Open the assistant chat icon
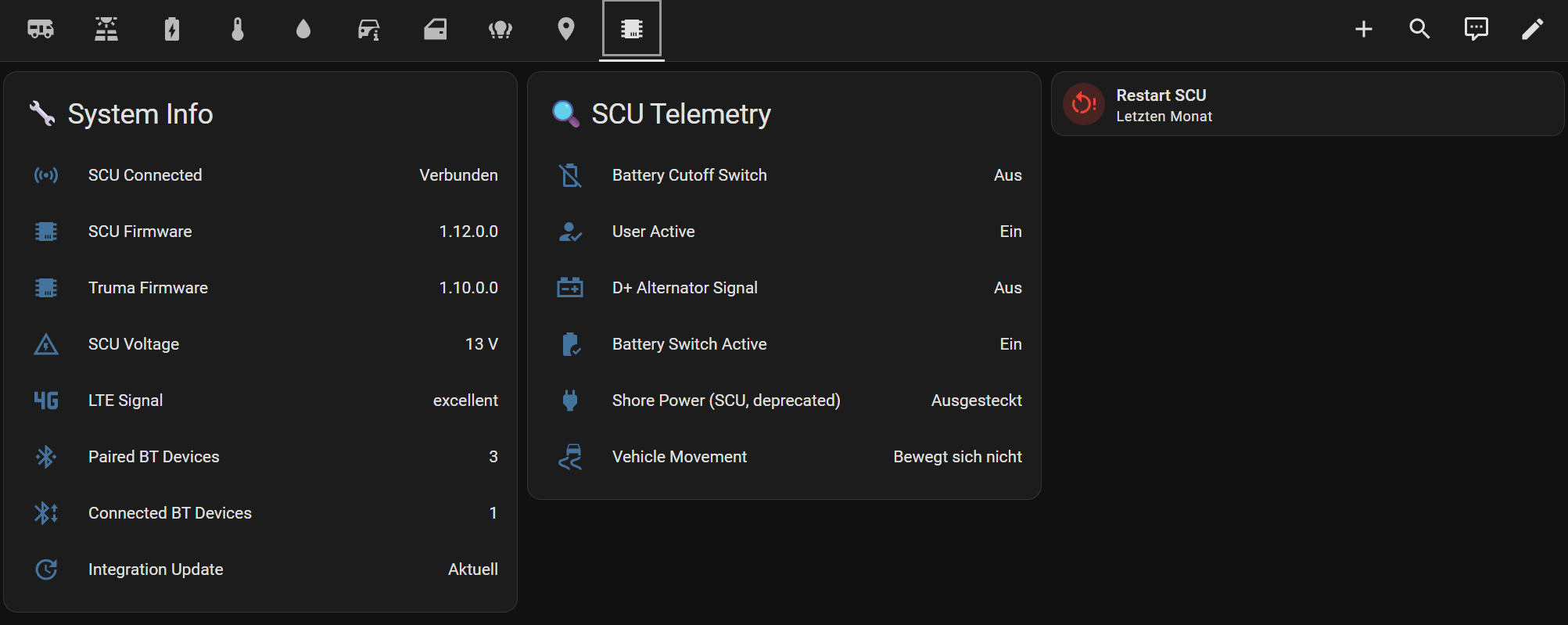Screen dimensions: 1568x625 1477,29
